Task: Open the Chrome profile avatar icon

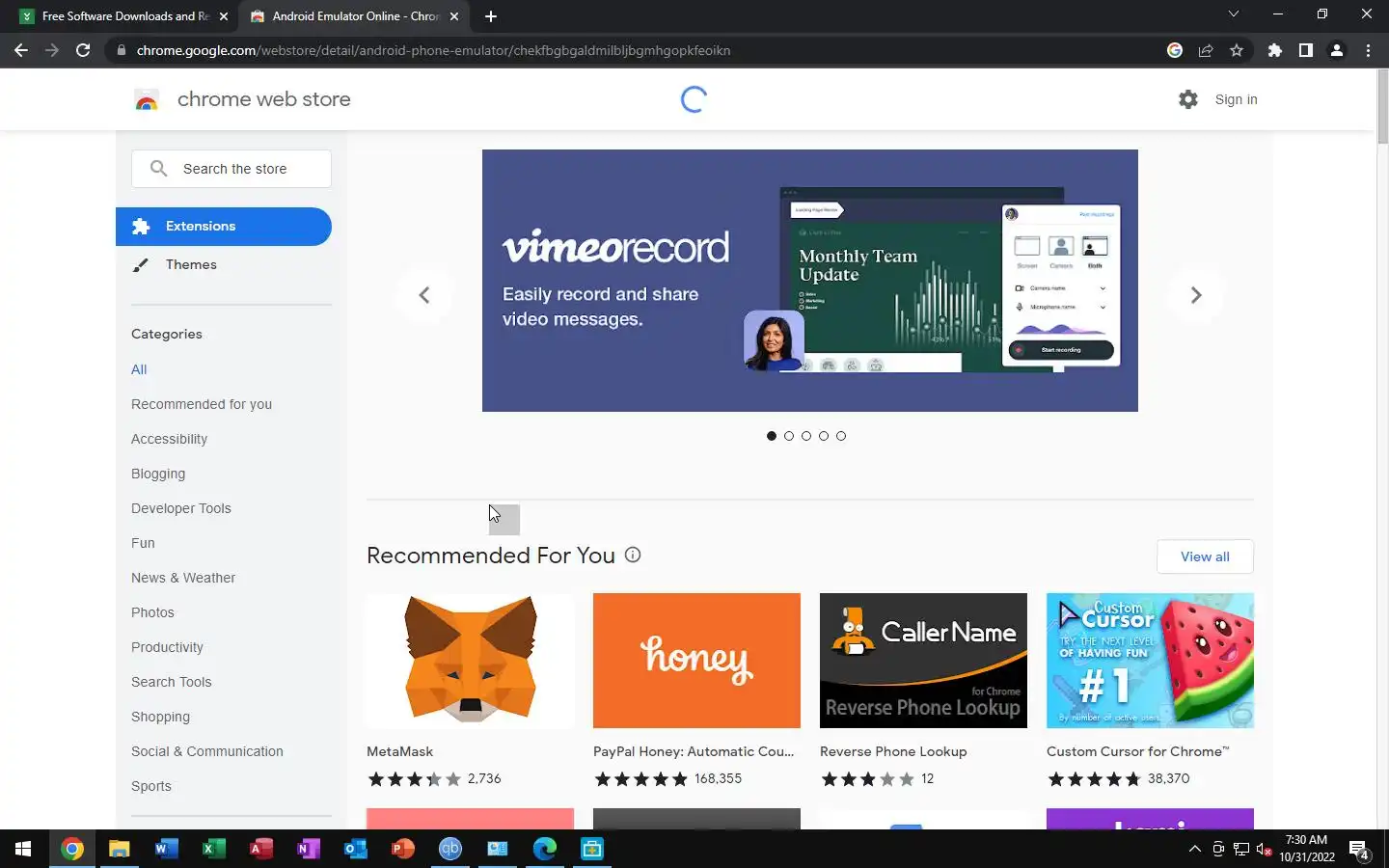Action: [1337, 50]
